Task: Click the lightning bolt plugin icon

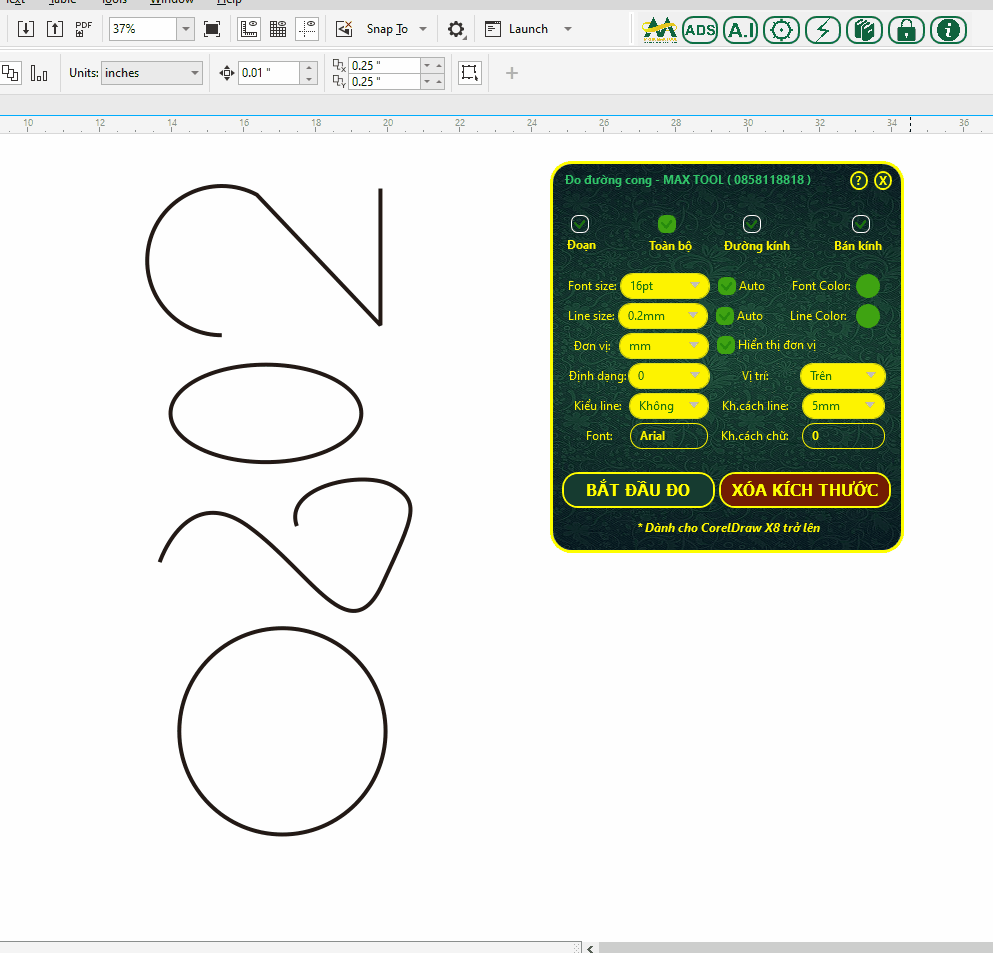Action: click(x=823, y=30)
